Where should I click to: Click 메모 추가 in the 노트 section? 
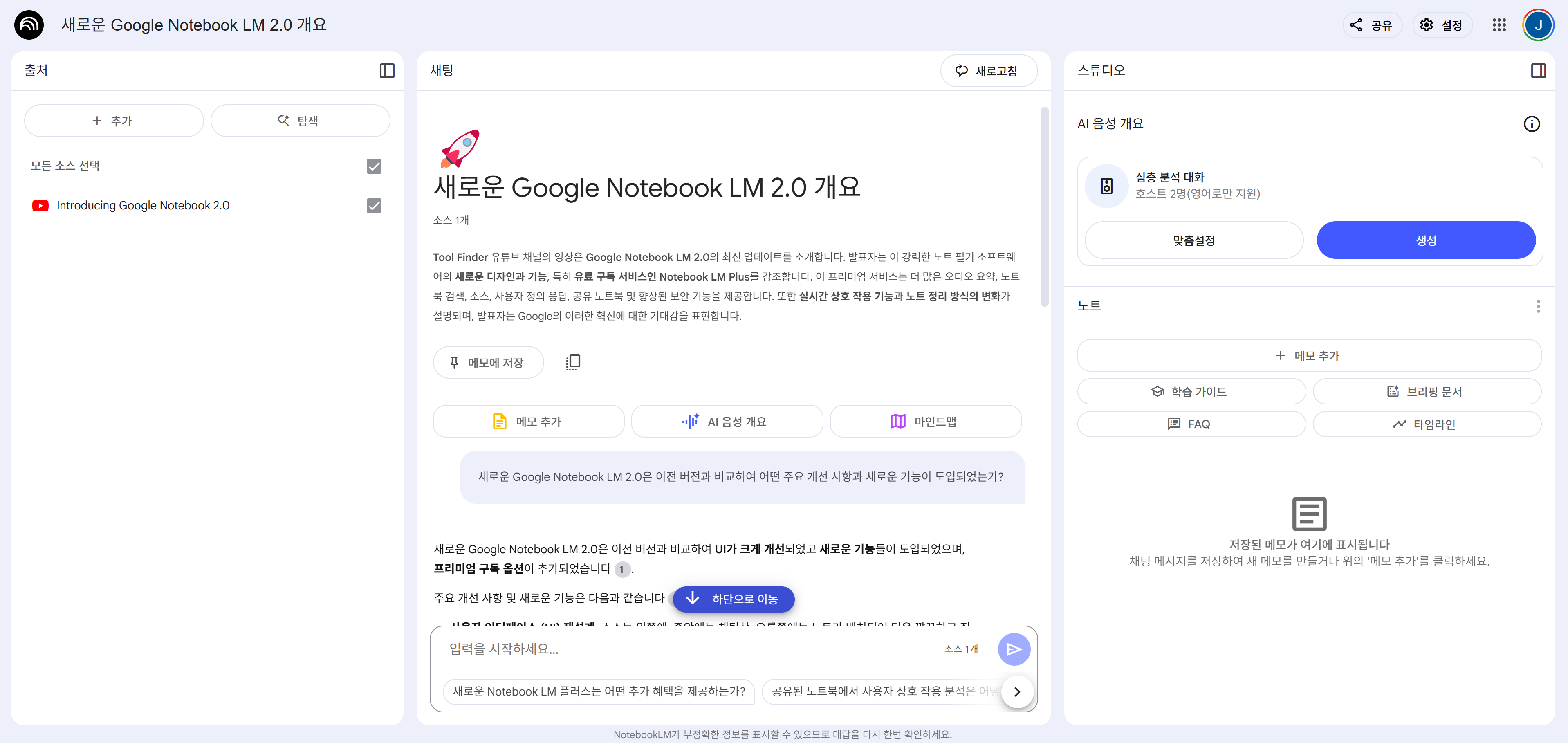[1309, 356]
